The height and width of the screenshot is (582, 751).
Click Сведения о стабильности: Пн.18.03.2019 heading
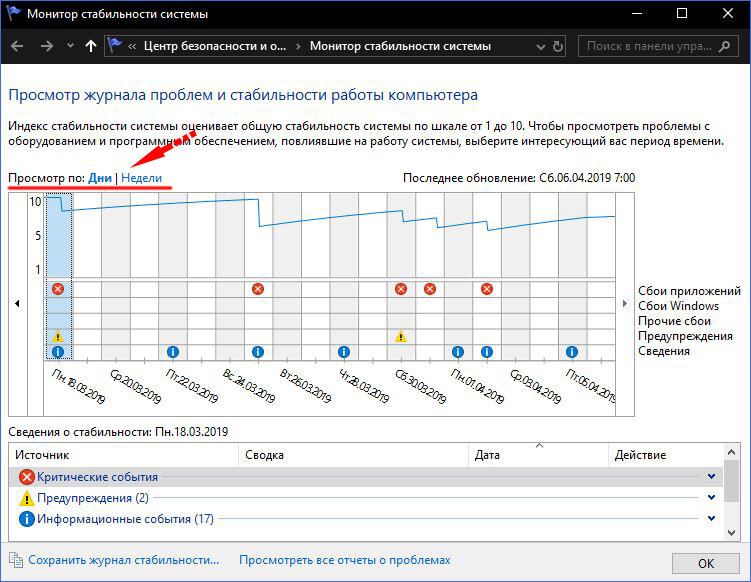pyautogui.click(x=118, y=432)
